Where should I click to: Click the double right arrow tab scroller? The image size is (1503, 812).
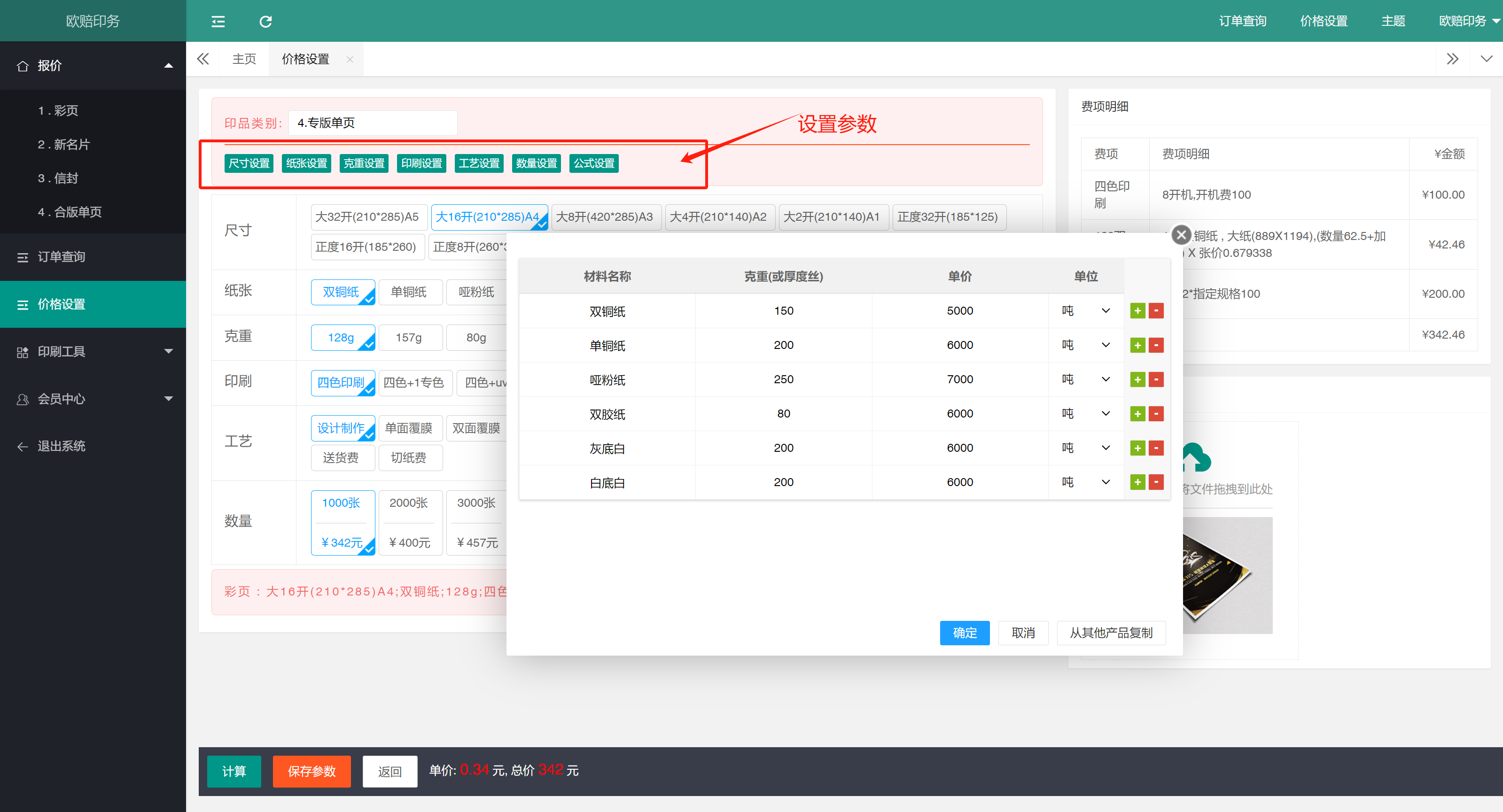(1452, 59)
